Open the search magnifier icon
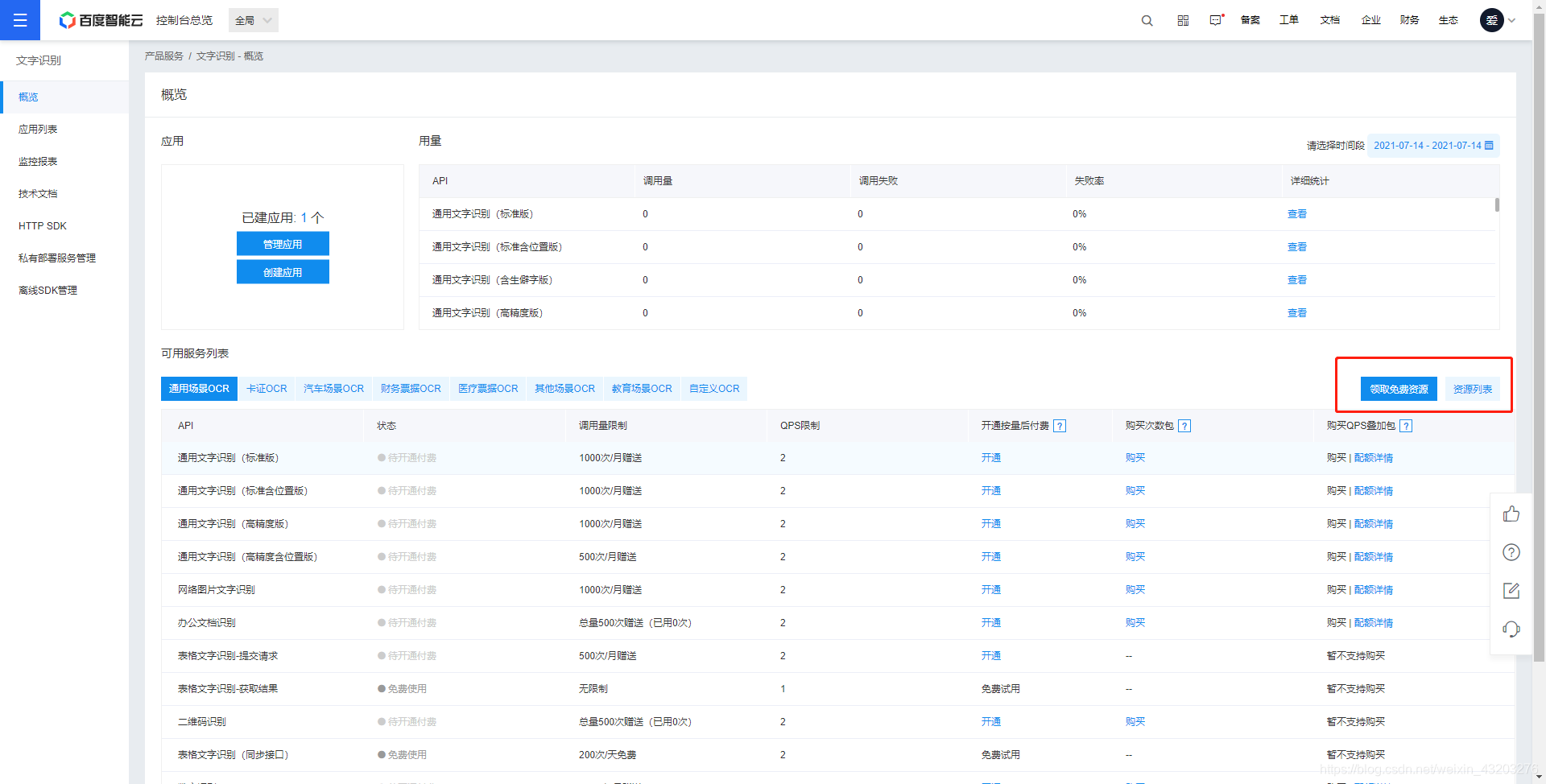Screen dimensions: 1546x784 pos(1147,20)
